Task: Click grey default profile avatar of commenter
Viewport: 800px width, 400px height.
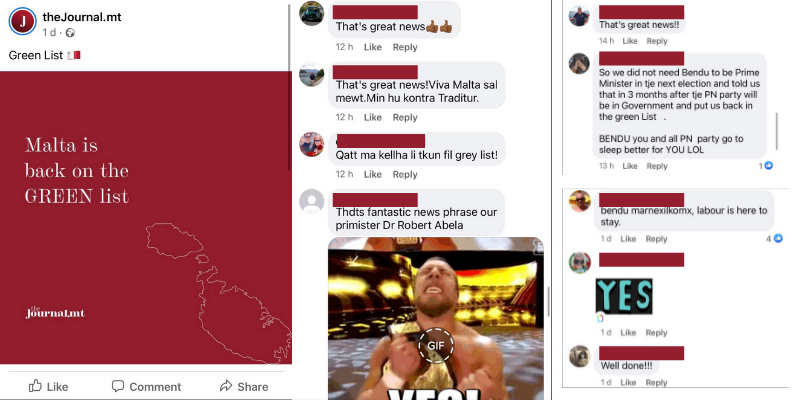Action: (x=312, y=201)
